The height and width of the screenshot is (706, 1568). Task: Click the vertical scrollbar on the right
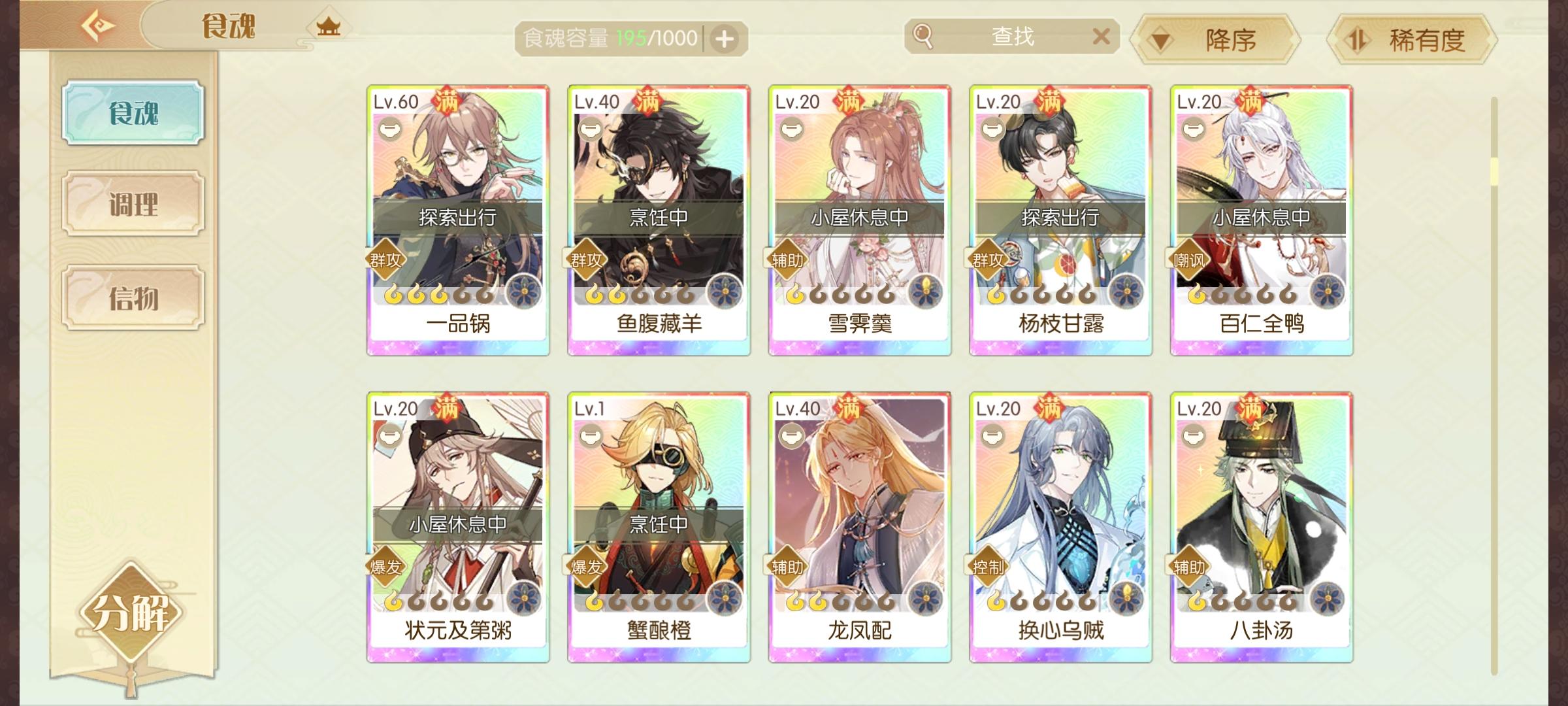coord(1494,386)
